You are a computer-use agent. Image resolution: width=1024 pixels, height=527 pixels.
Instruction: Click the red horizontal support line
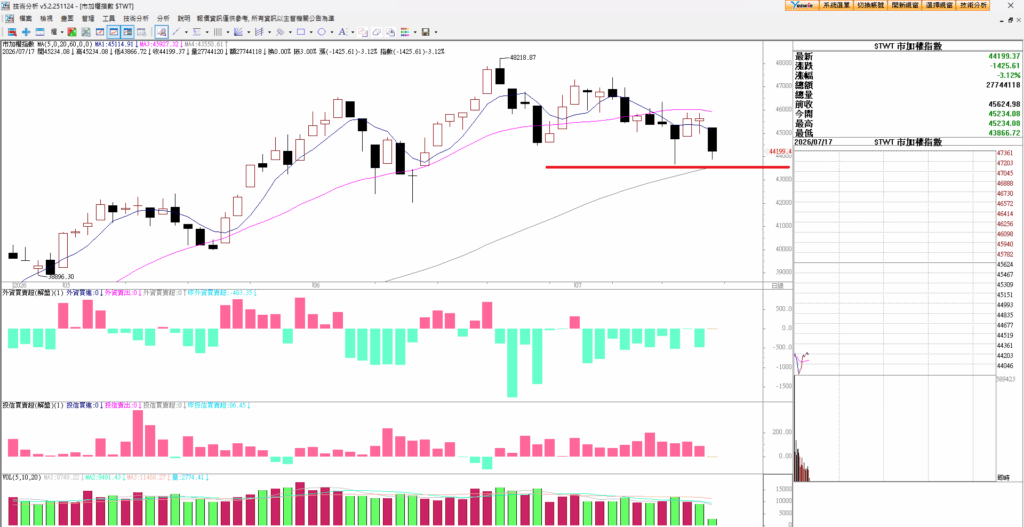pos(667,167)
